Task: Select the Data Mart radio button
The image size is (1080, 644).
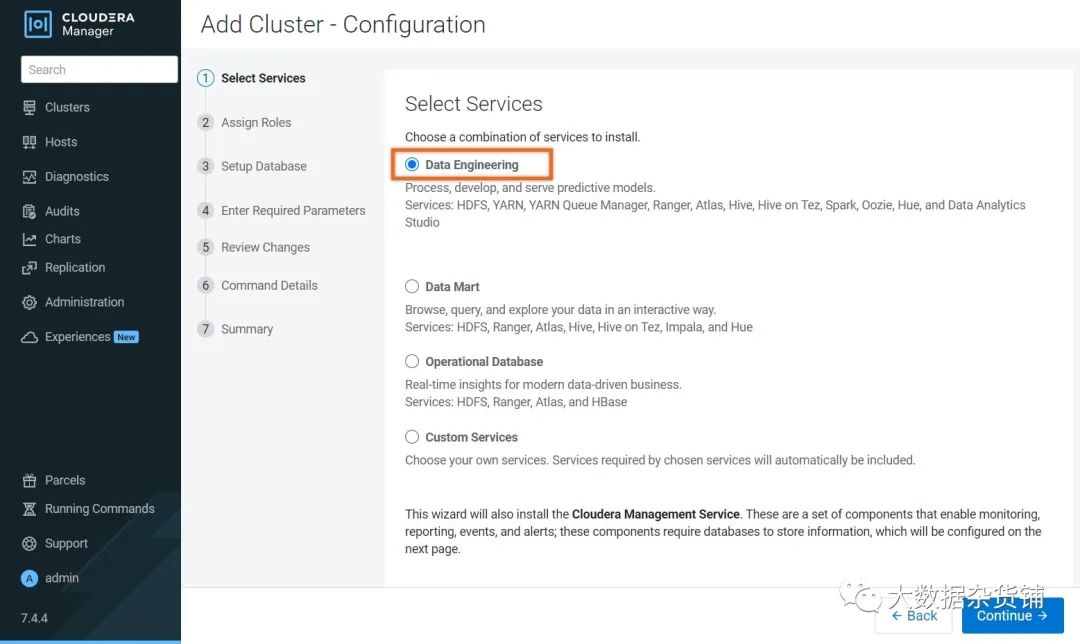Action: 412,287
